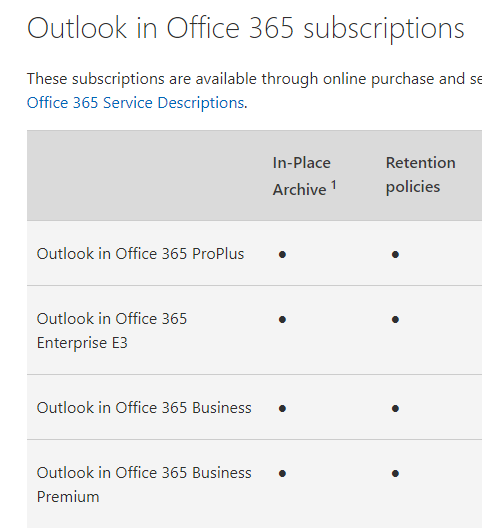
Task: Click the Retention policies column header
Action: pyautogui.click(x=420, y=175)
